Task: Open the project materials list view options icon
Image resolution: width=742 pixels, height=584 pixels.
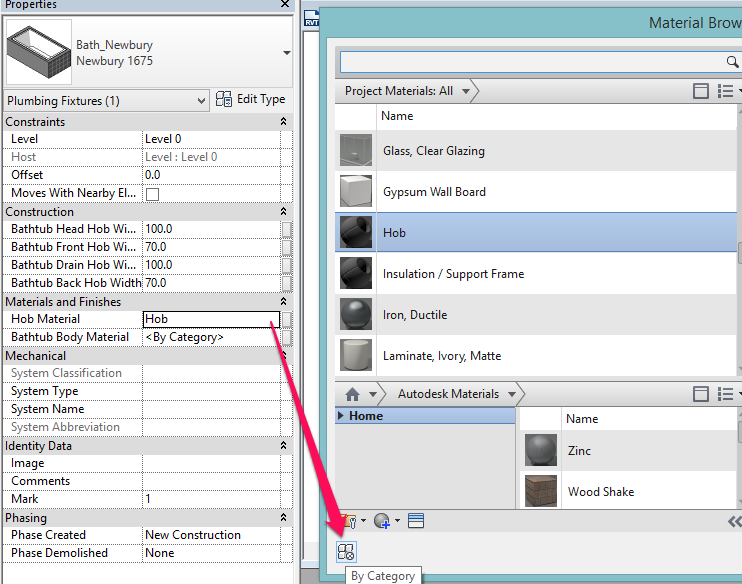Action: (x=725, y=91)
